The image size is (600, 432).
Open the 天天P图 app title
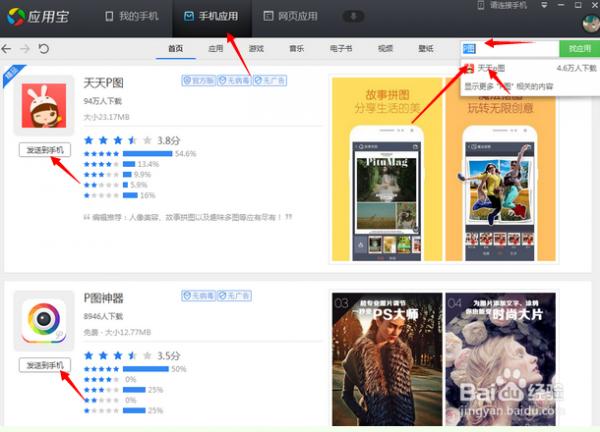pyautogui.click(x=104, y=83)
